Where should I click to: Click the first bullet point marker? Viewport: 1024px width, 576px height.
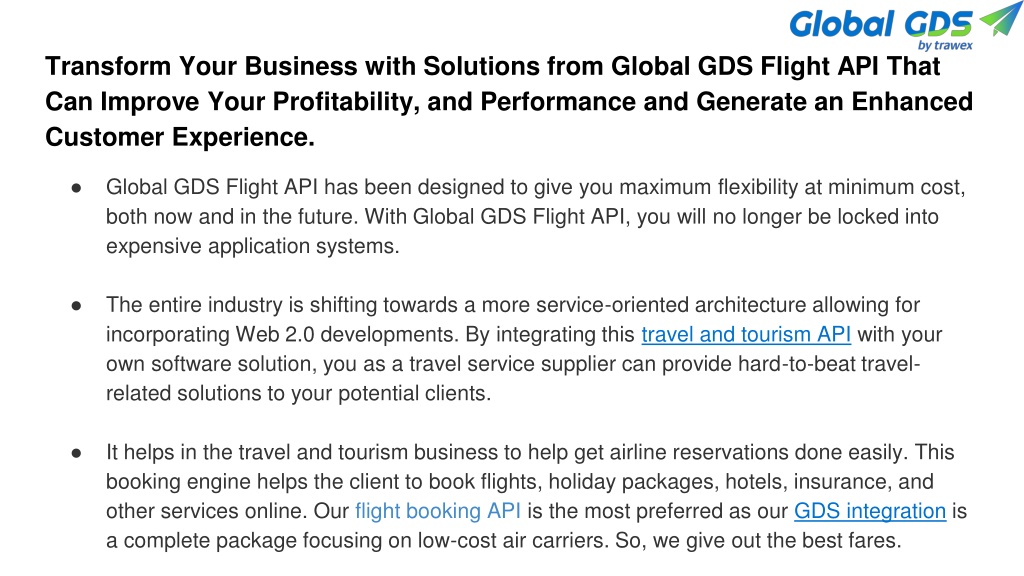pyautogui.click(x=76, y=188)
